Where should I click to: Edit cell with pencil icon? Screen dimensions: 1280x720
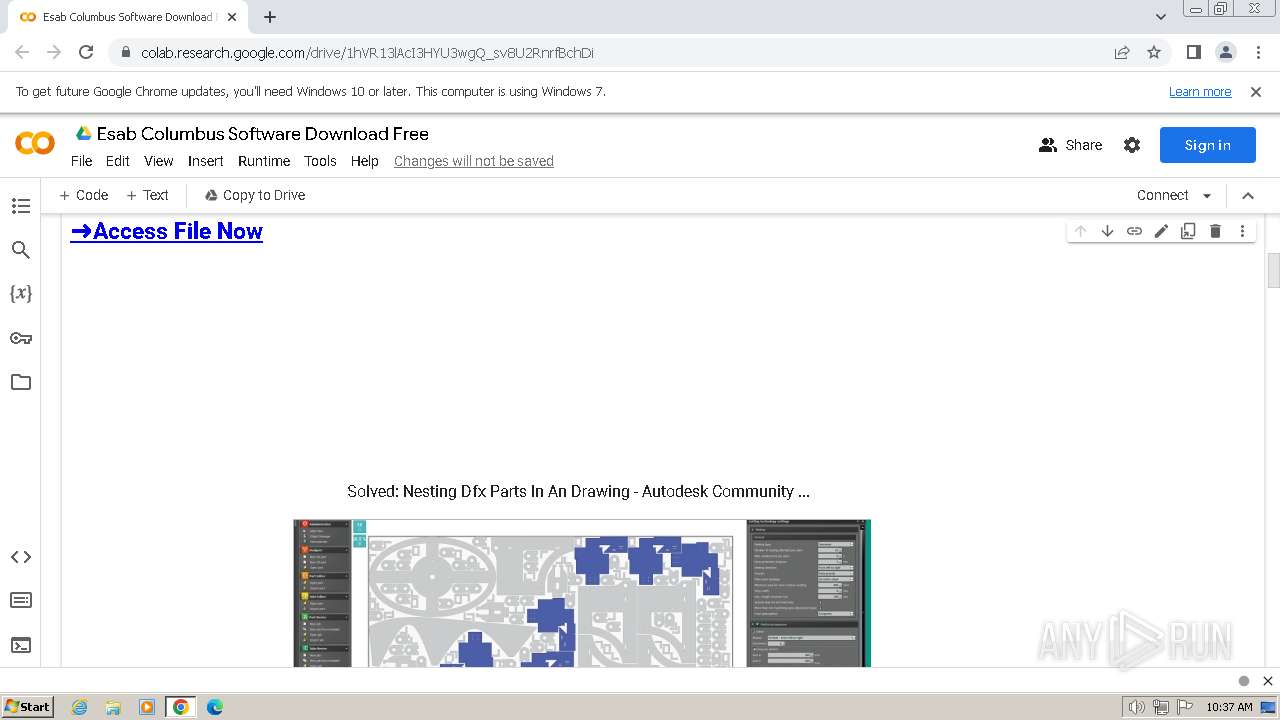pos(1161,231)
